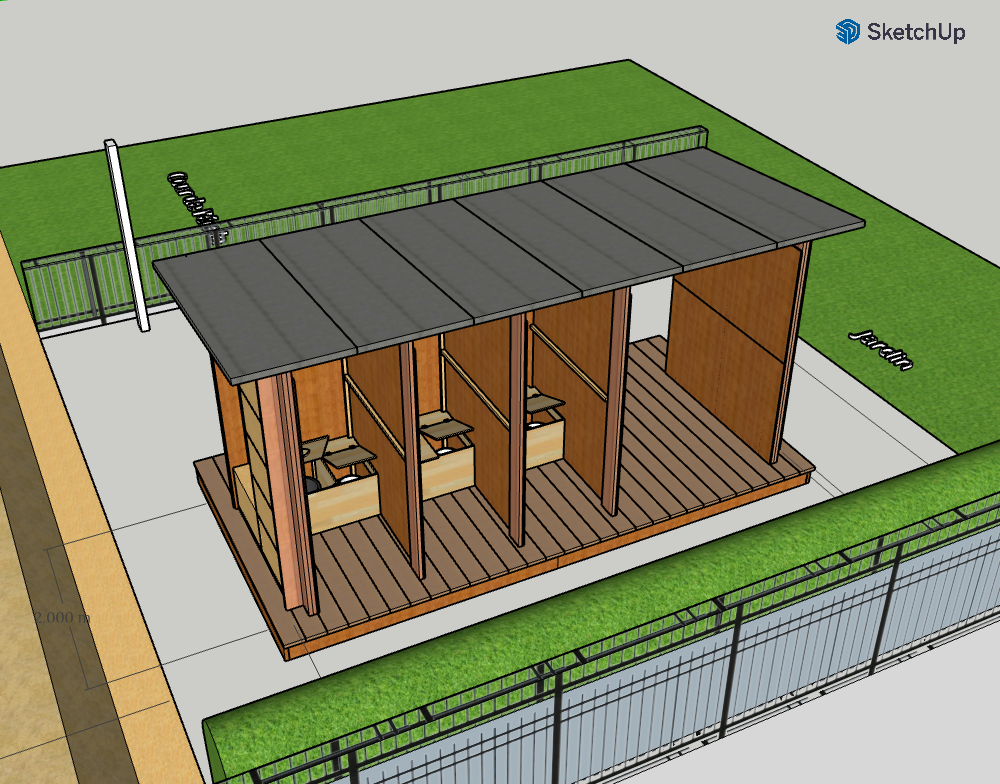1000x784 pixels.
Task: Click the SketchUp watermark text
Action: coord(915,32)
